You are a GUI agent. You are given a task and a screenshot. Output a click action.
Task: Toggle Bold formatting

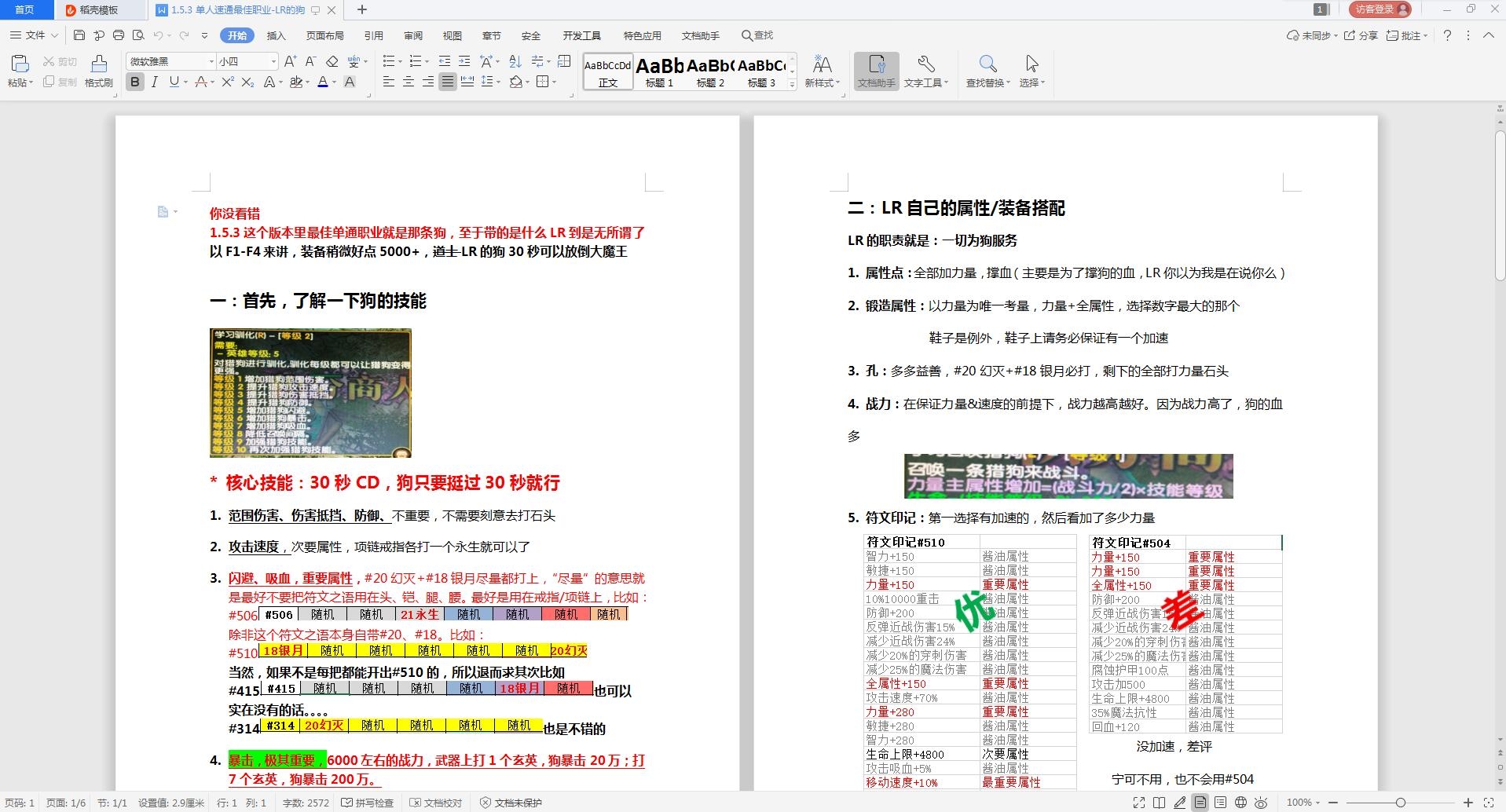click(135, 82)
